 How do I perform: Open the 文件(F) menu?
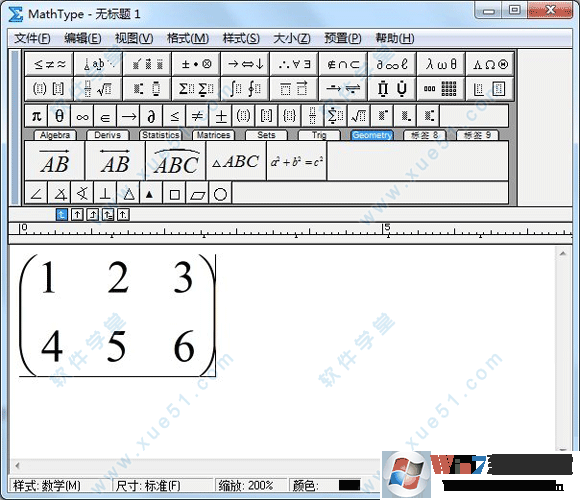pyautogui.click(x=32, y=38)
